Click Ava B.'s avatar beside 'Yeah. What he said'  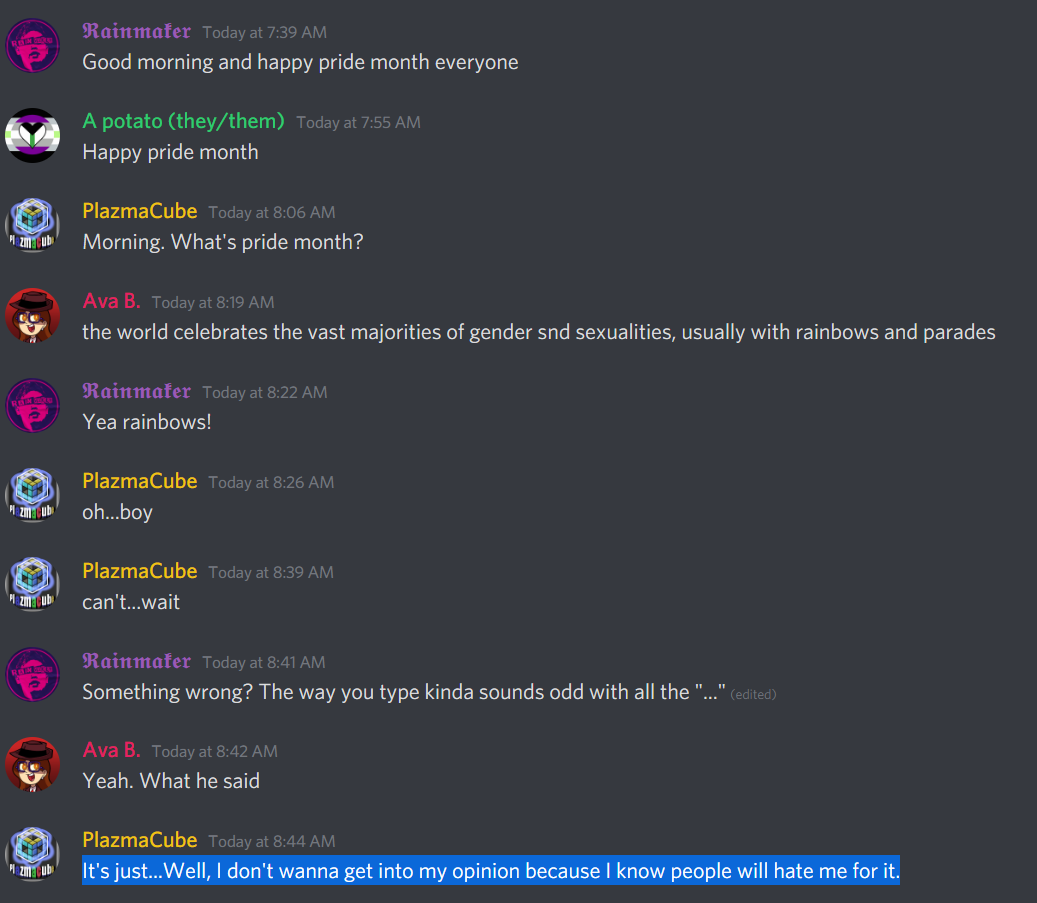pyautogui.click(x=32, y=765)
